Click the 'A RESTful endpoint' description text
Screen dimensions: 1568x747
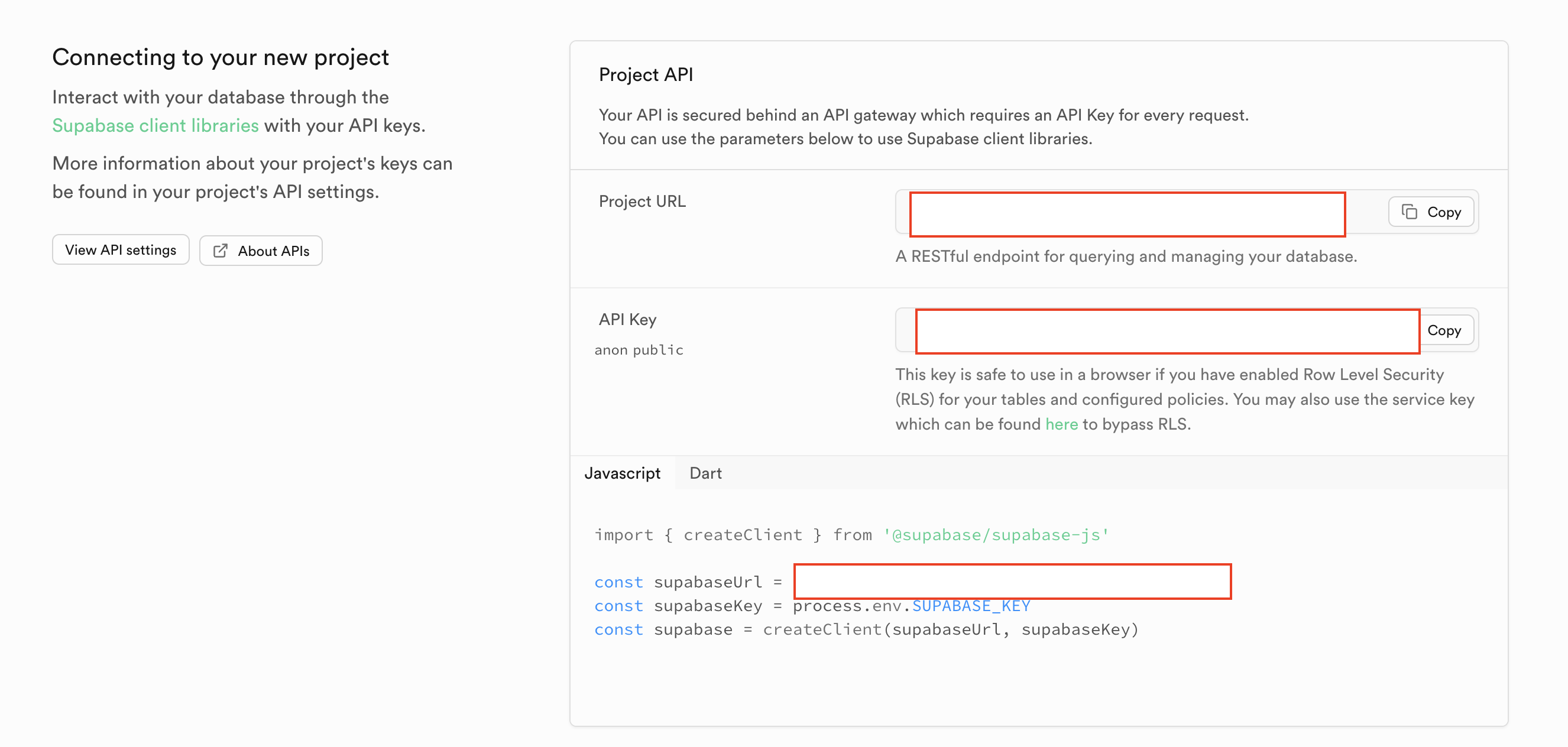click(x=1126, y=256)
